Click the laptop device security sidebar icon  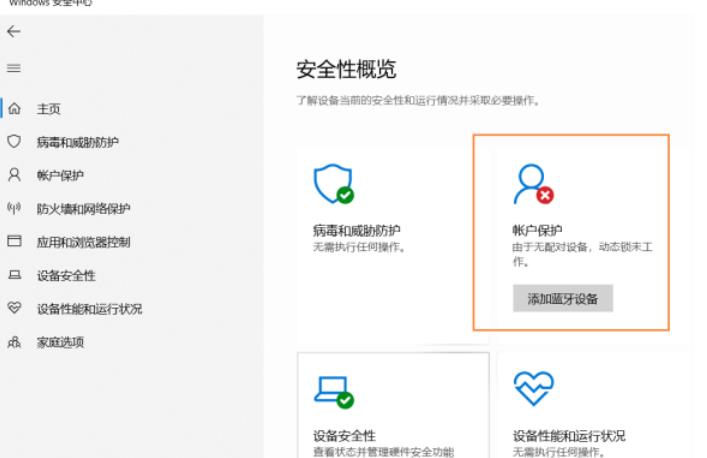(x=14, y=275)
